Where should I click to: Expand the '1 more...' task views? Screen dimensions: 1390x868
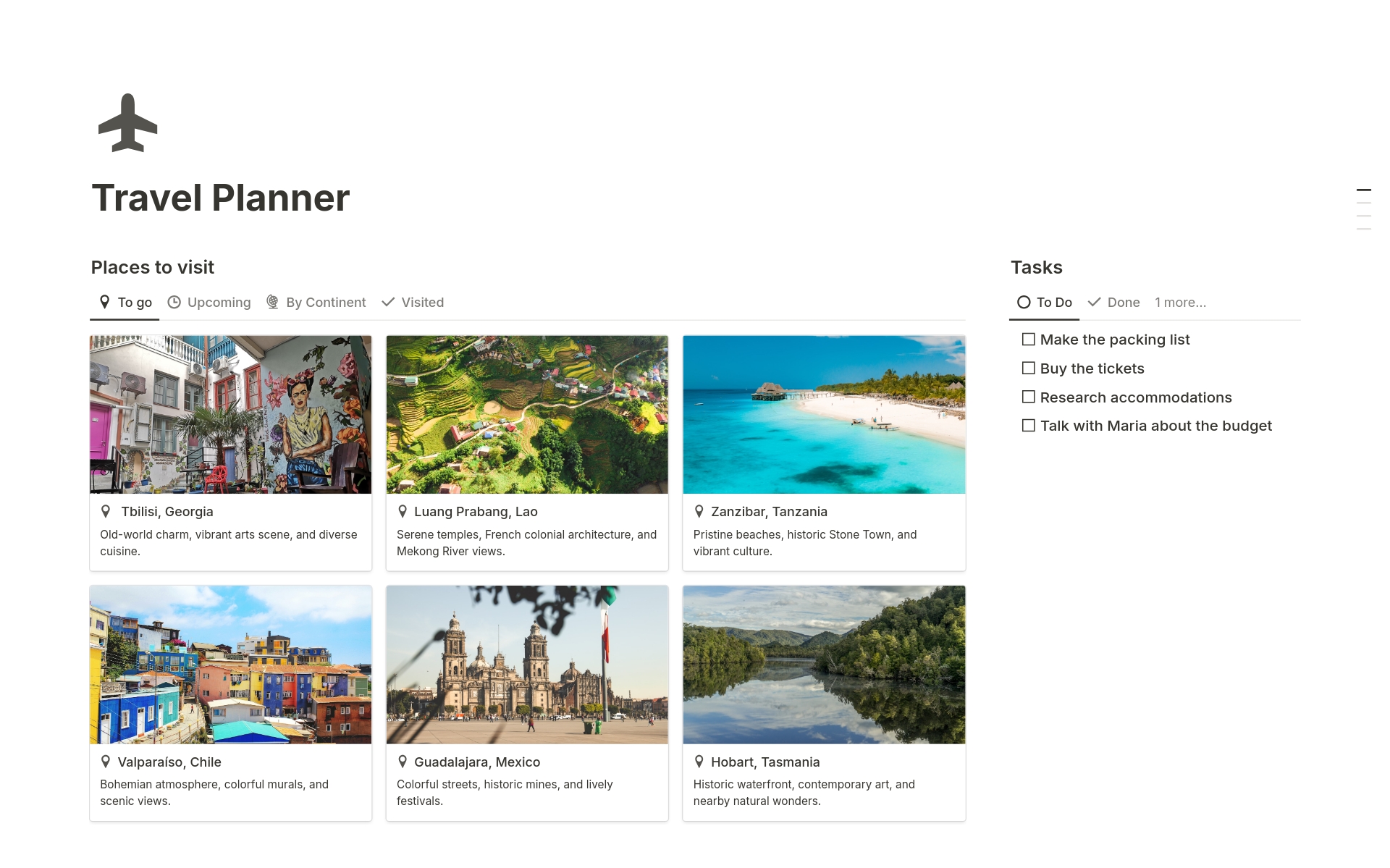pyautogui.click(x=1180, y=303)
